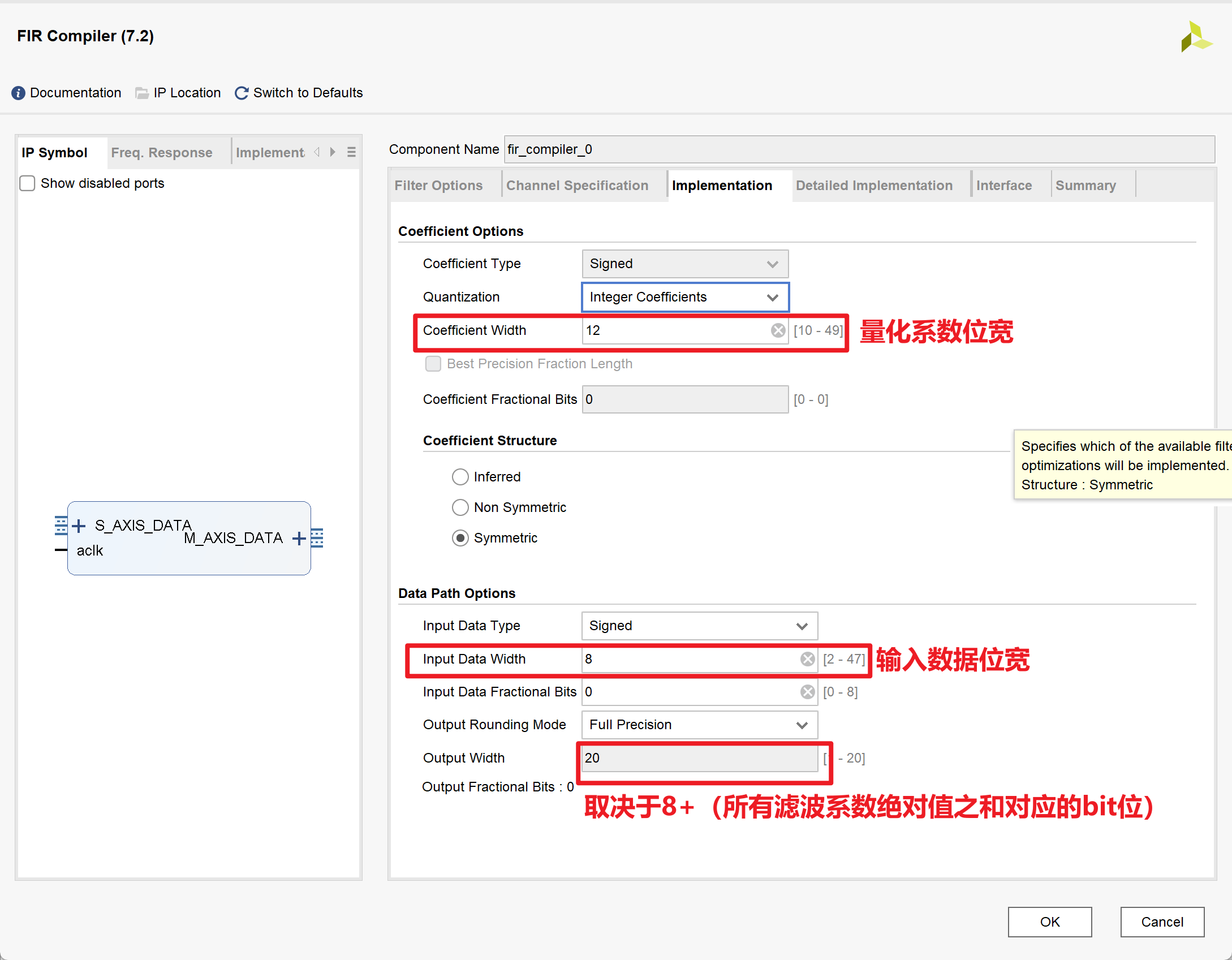Expand the M_AXIS_DATA port plus icon
Screen dimensions: 1232x960
click(299, 539)
